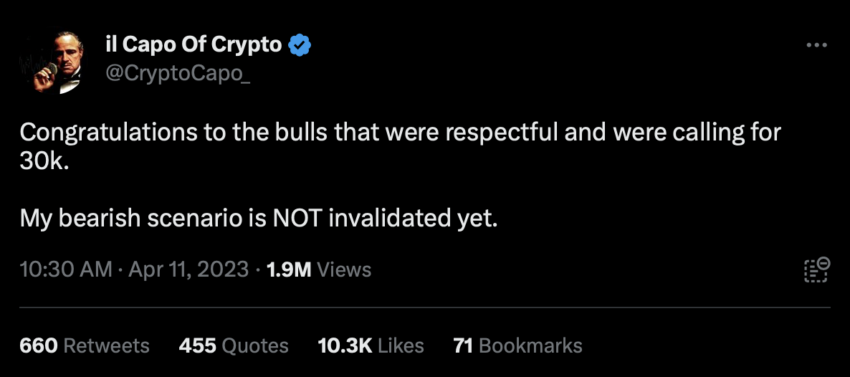Screen dimensions: 850x377
Task: Show the 660 Retweets list
Action: pyautogui.click(x=84, y=346)
